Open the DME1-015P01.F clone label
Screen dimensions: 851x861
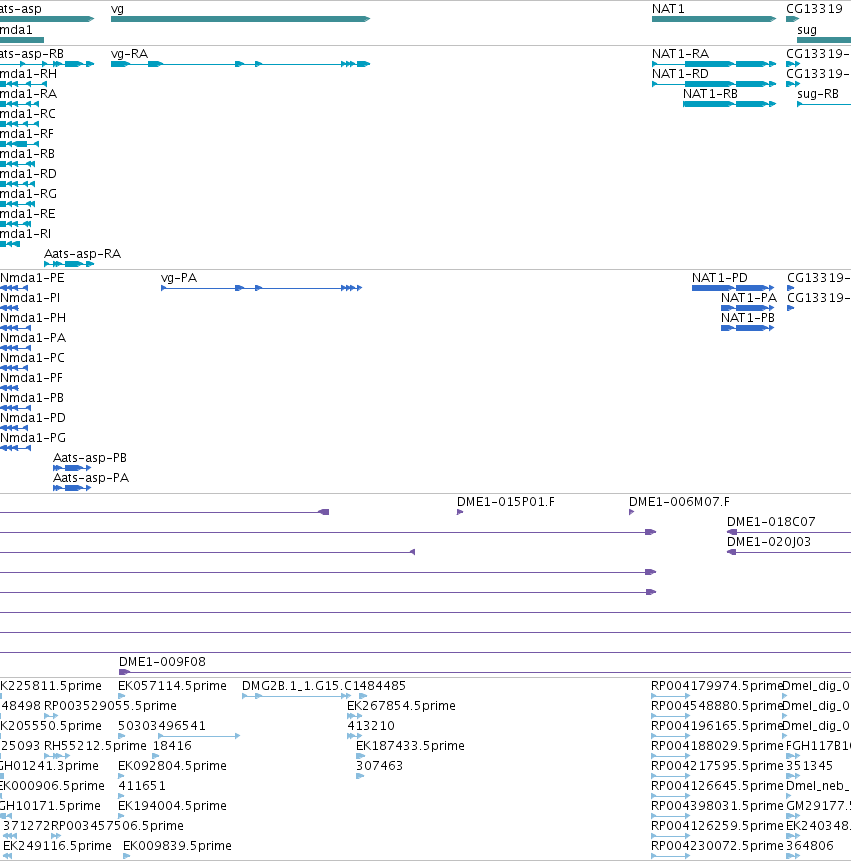(x=506, y=502)
